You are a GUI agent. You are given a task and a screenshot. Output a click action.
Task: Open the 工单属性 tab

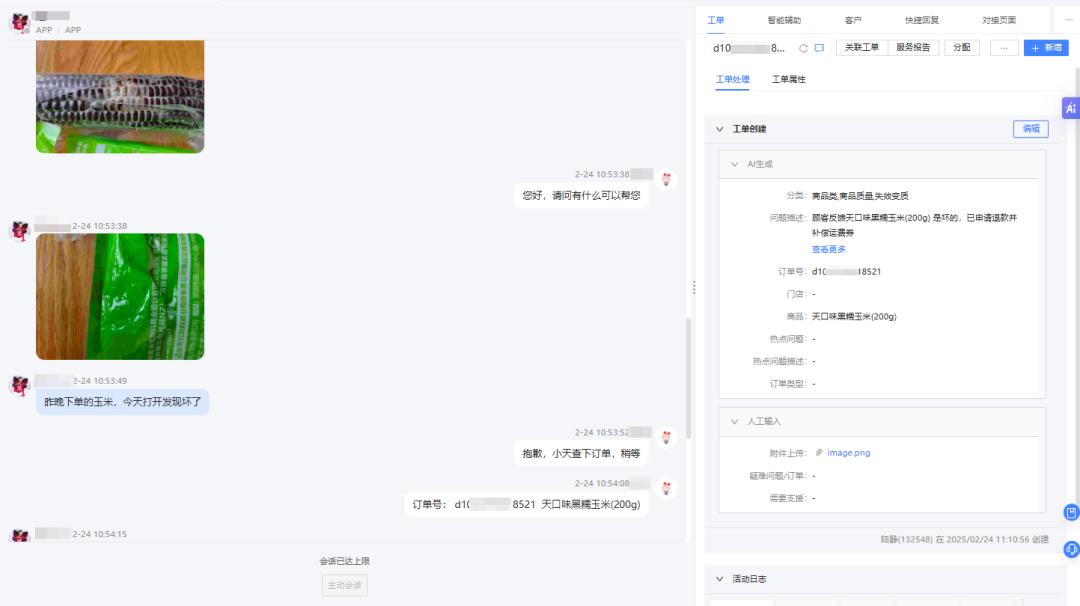pos(788,79)
